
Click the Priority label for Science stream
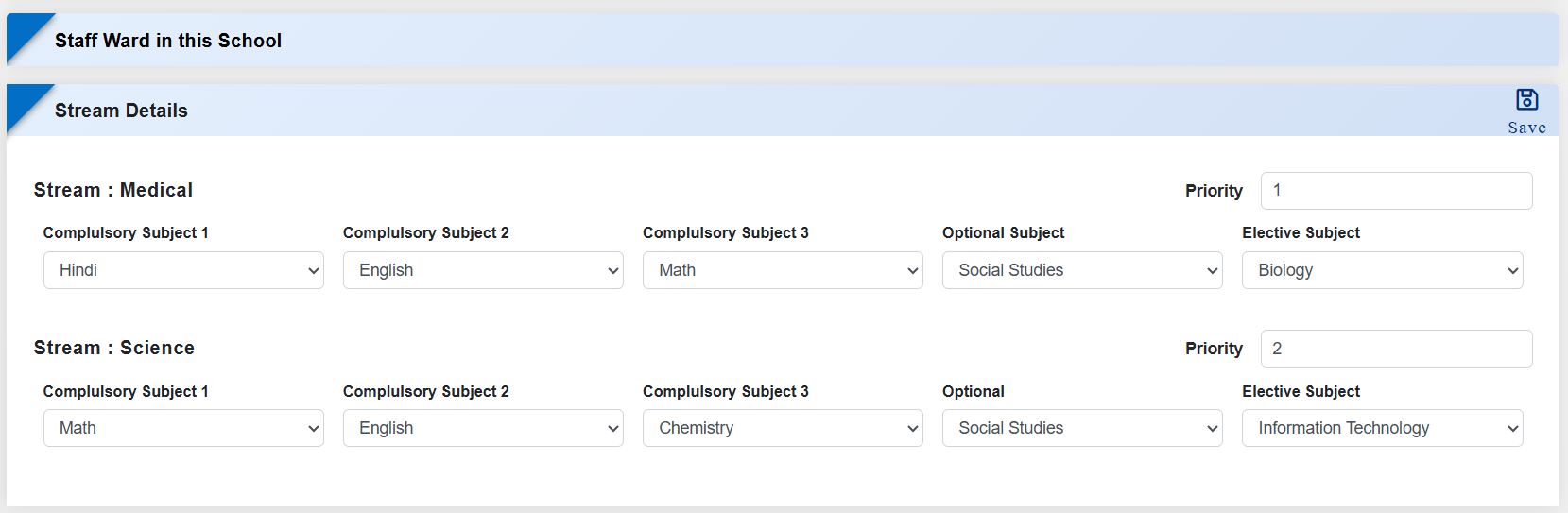[x=1214, y=349]
